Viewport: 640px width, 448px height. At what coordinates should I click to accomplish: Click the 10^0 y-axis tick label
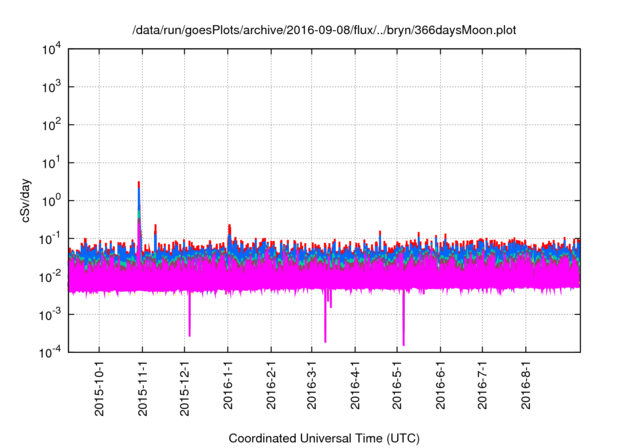pyautogui.click(x=50, y=200)
